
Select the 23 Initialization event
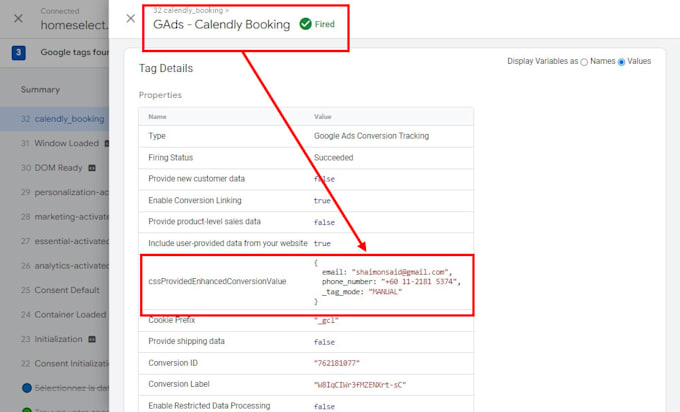click(x=54, y=339)
